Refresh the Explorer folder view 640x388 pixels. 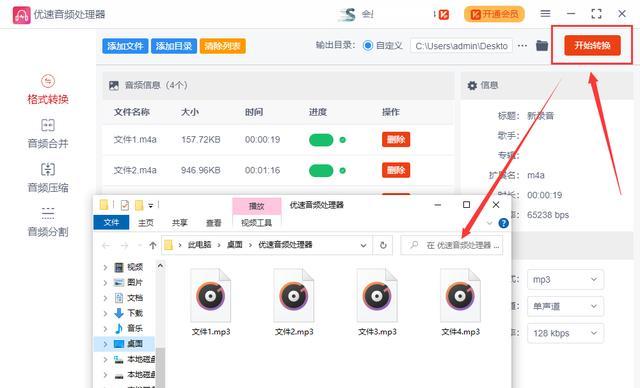[383, 245]
